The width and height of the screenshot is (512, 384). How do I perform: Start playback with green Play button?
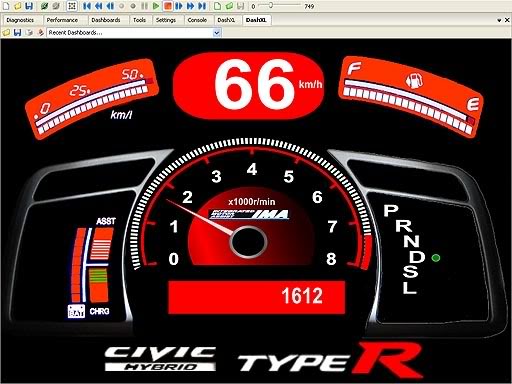pyautogui.click(x=156, y=6)
